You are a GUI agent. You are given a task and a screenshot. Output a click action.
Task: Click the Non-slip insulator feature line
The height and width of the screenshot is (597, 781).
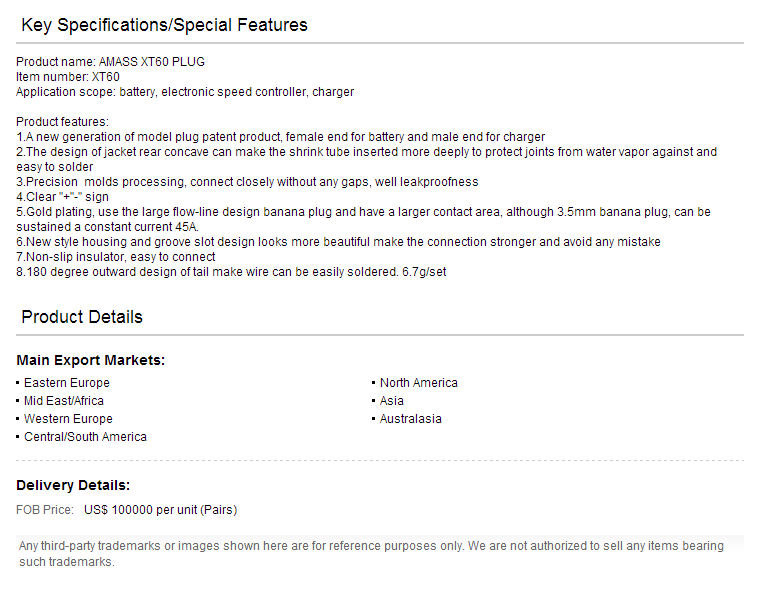116,256
